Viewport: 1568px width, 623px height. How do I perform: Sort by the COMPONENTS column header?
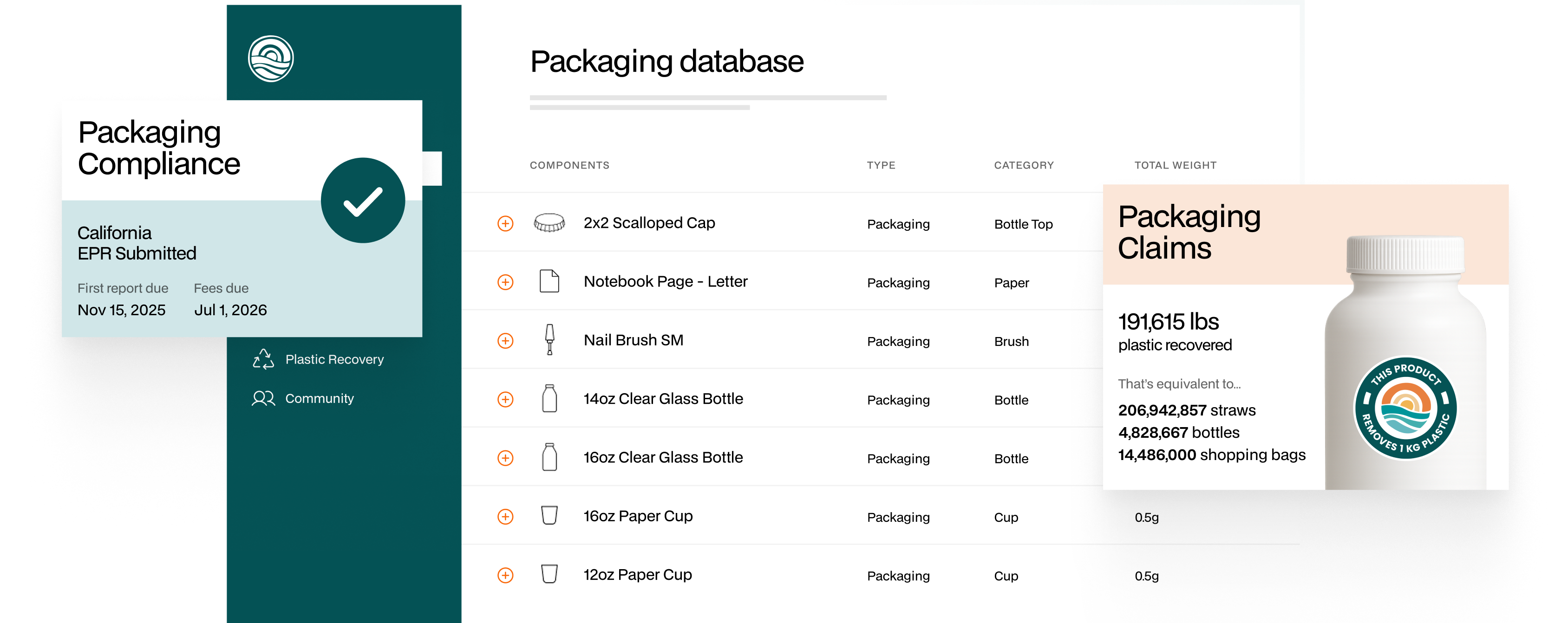point(569,165)
